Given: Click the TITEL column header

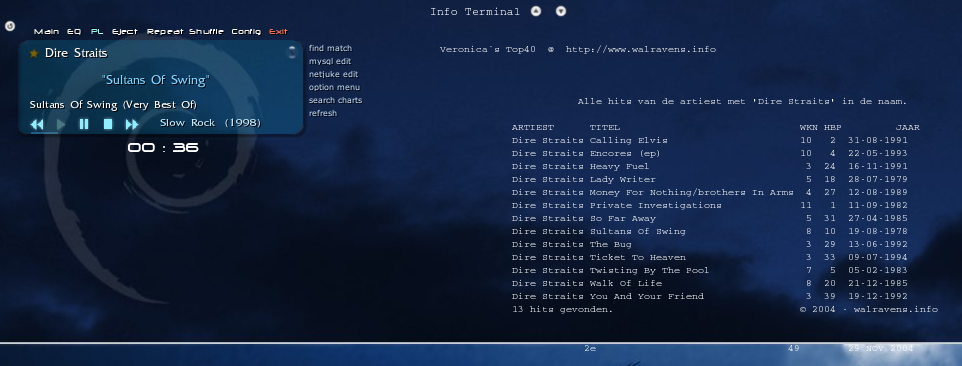Looking at the screenshot, I should 605,128.
